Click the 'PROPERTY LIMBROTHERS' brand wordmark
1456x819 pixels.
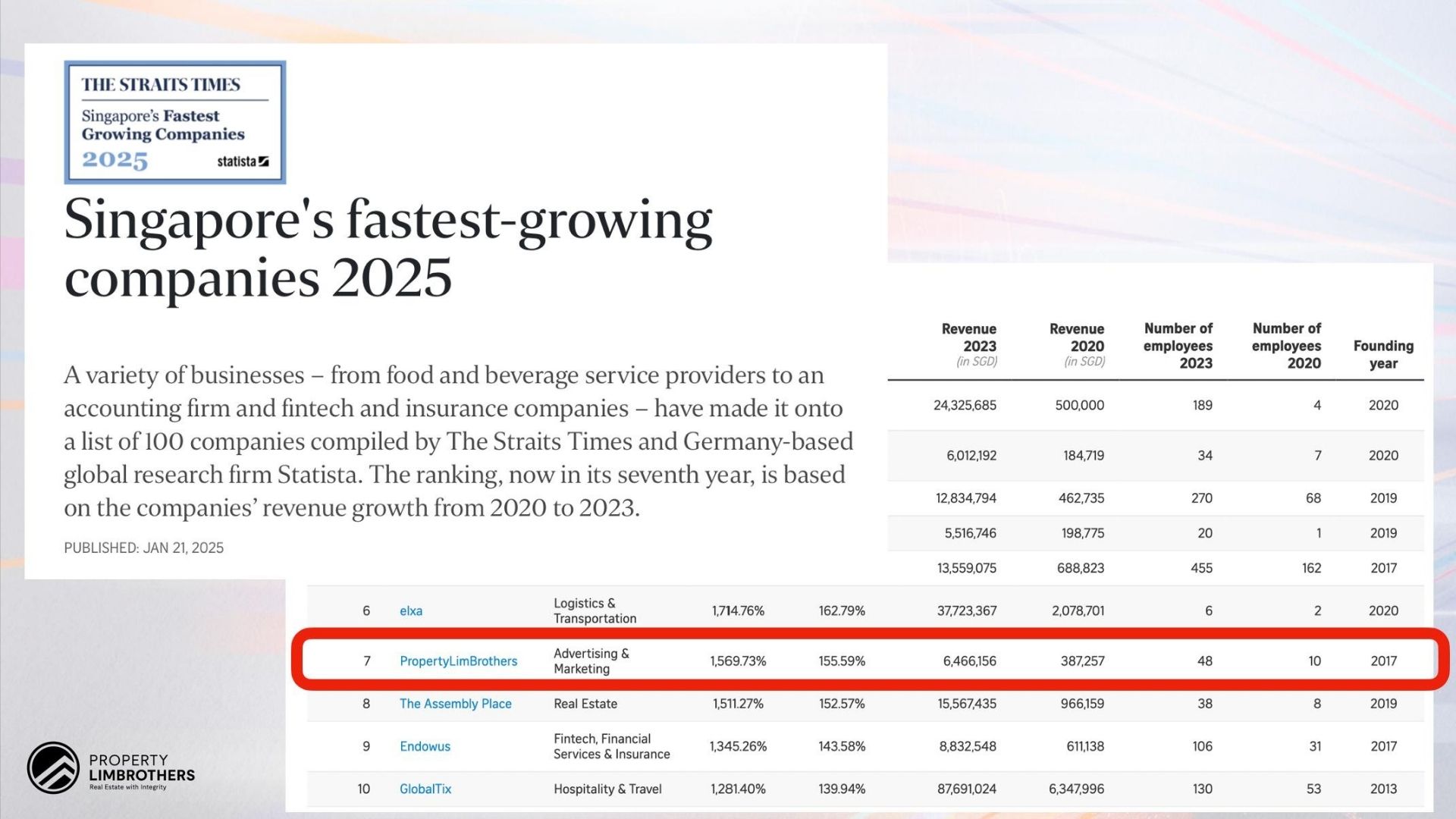tap(141, 767)
